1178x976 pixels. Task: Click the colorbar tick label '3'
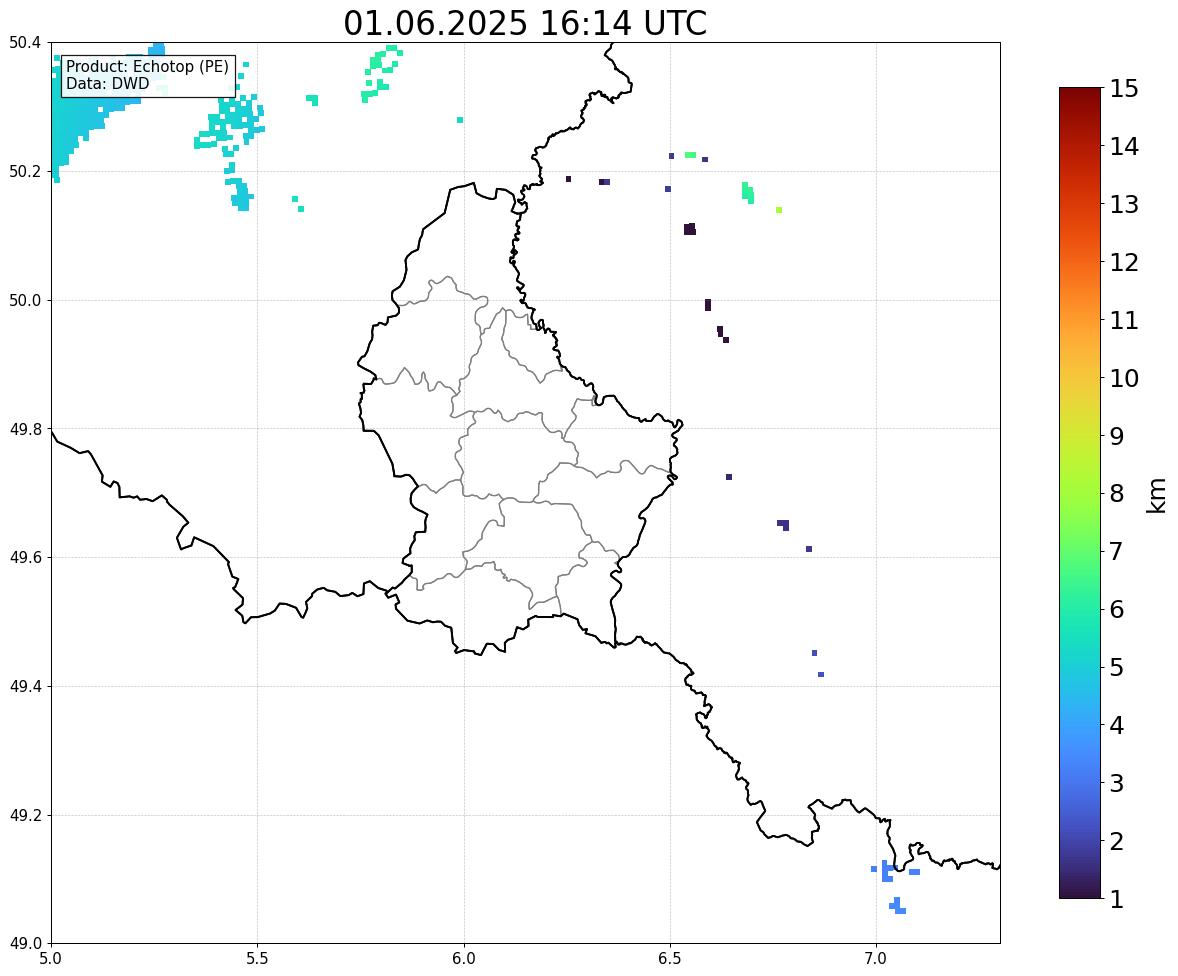1117,783
